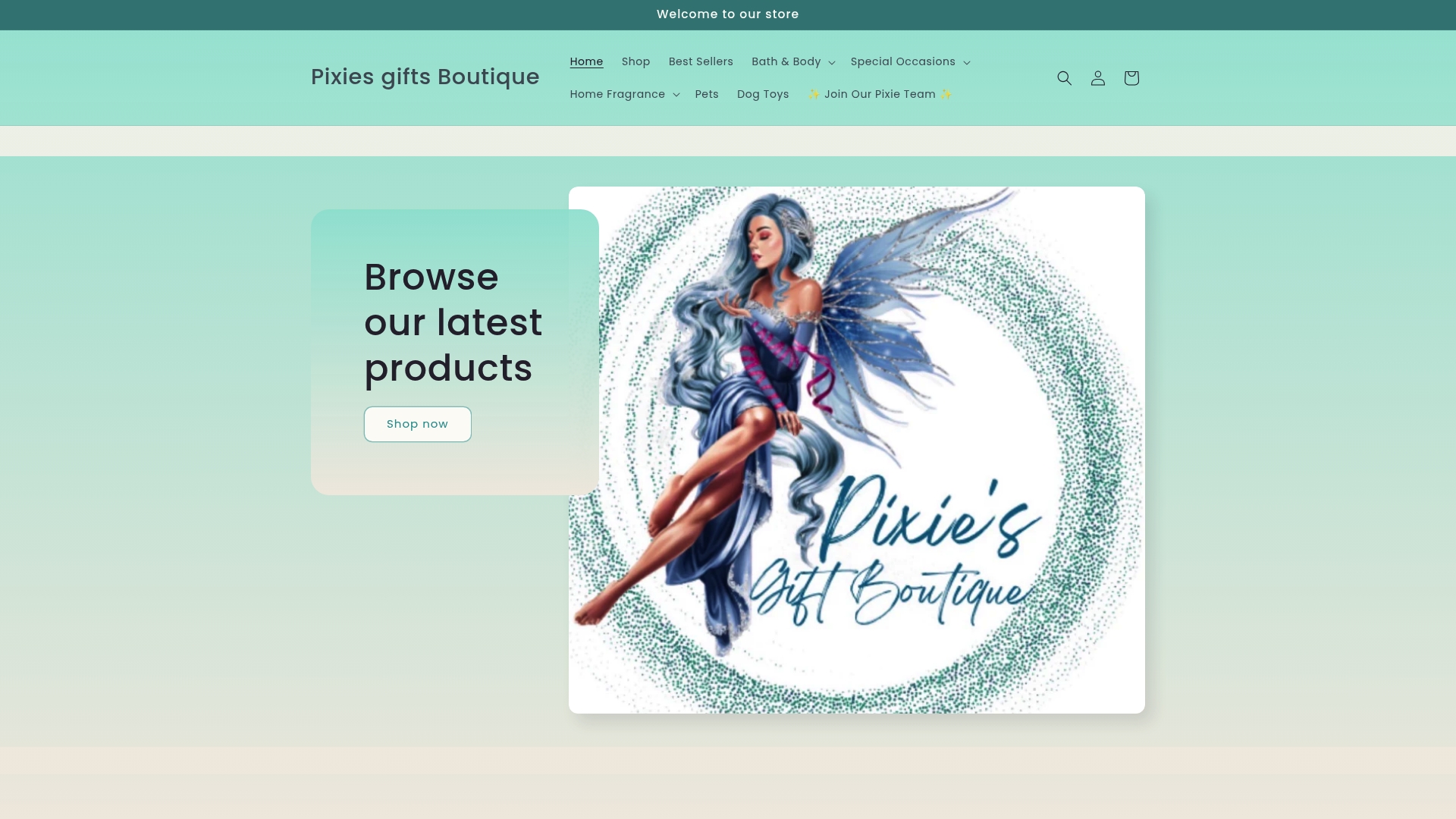Open the search magnifier icon

coord(1065,78)
